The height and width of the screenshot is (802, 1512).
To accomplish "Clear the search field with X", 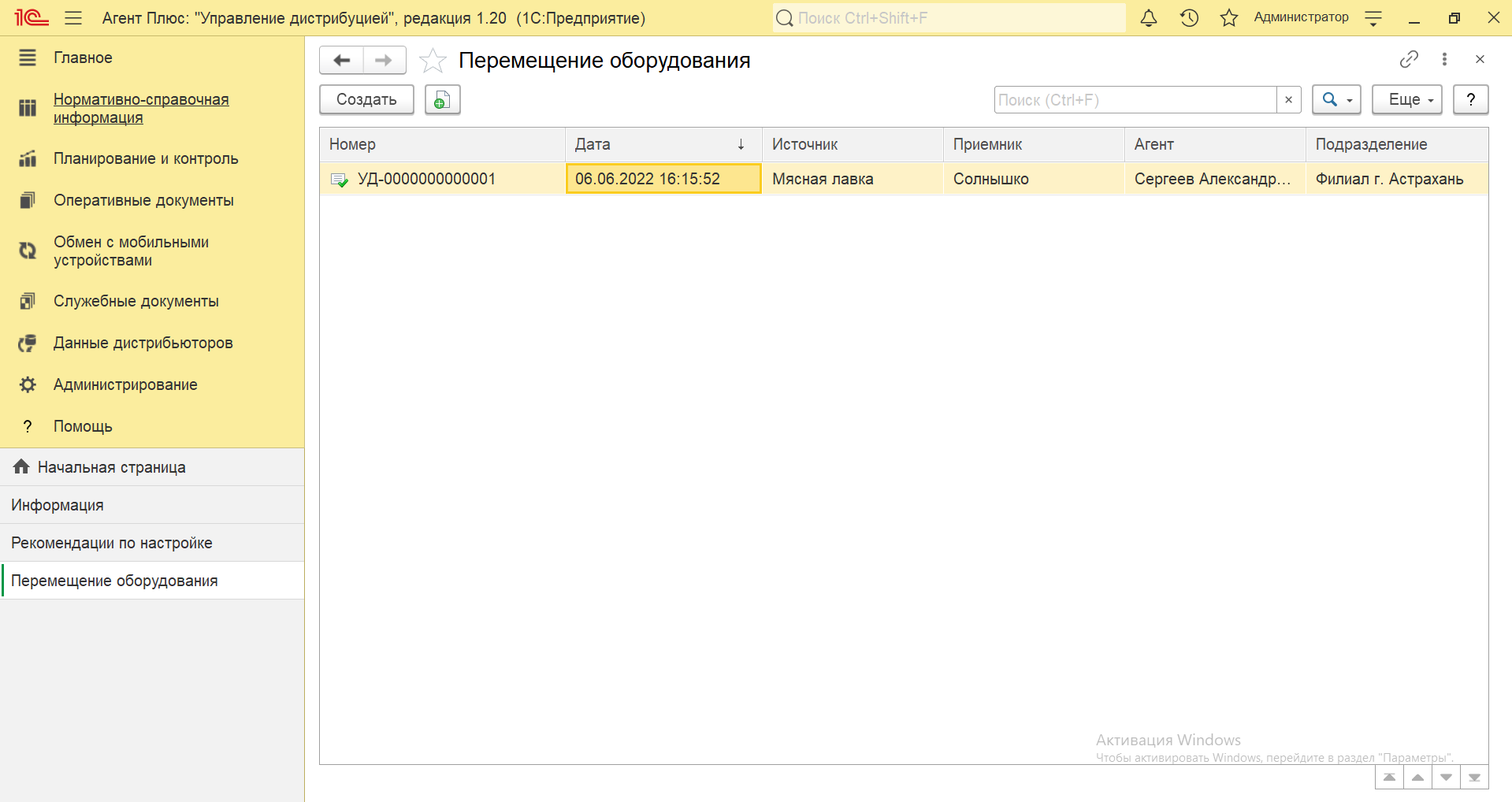I will pyautogui.click(x=1288, y=100).
